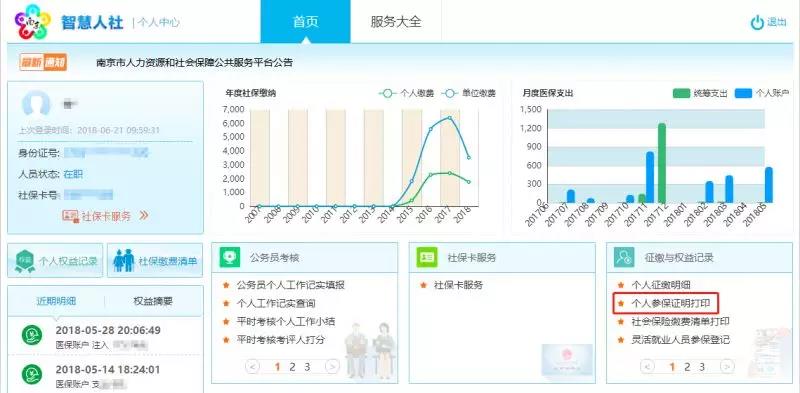Click the user avatar icon
Viewport: 800px width, 393px height.
(x=36, y=104)
